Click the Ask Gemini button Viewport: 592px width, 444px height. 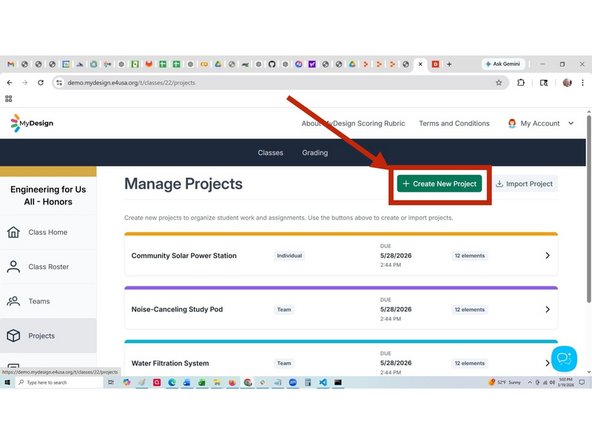(x=503, y=64)
